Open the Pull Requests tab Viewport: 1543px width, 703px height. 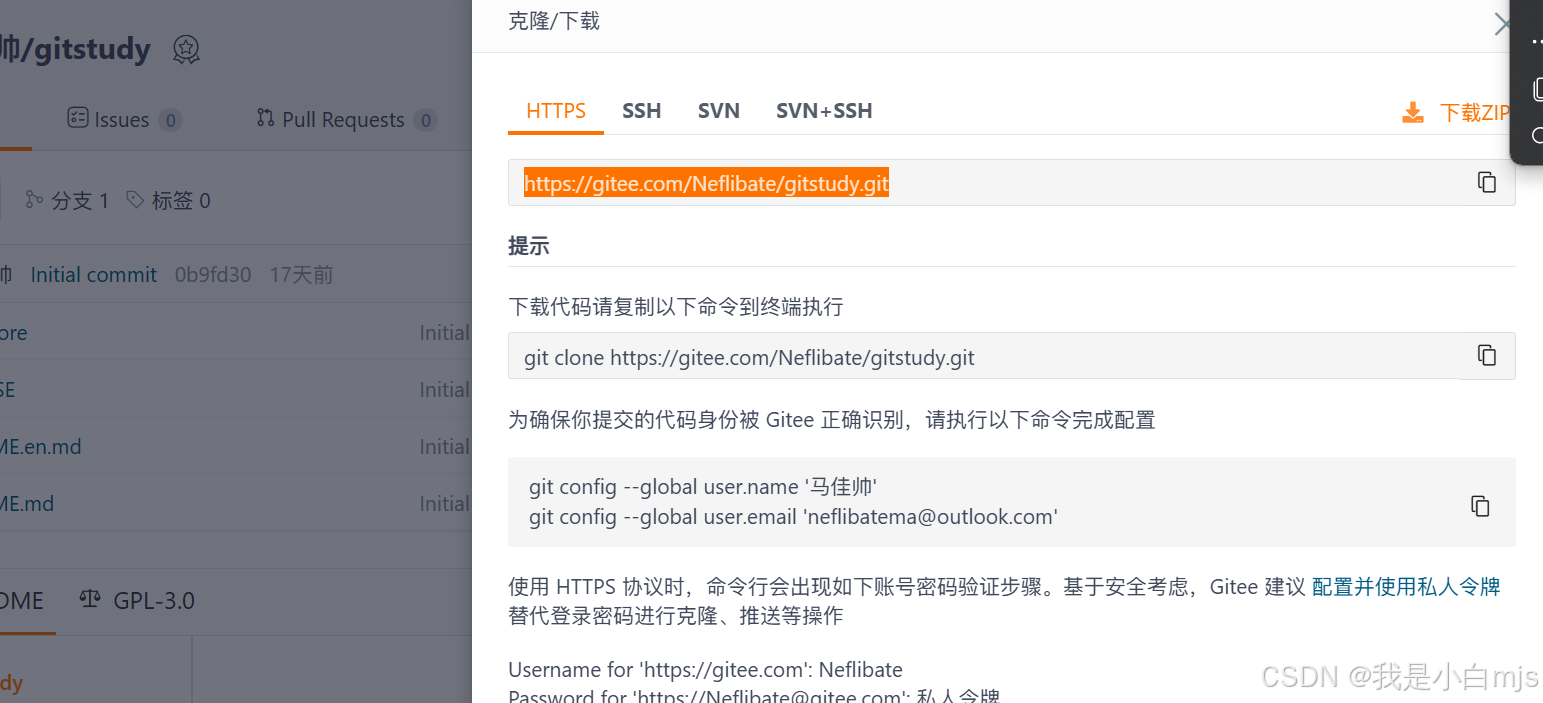point(345,120)
